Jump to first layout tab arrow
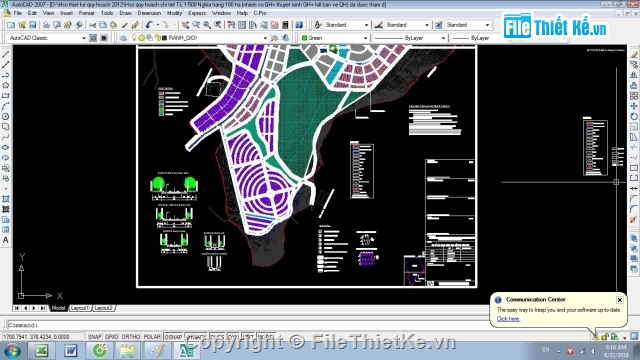Screen dimensions: 640x360 (17, 308)
